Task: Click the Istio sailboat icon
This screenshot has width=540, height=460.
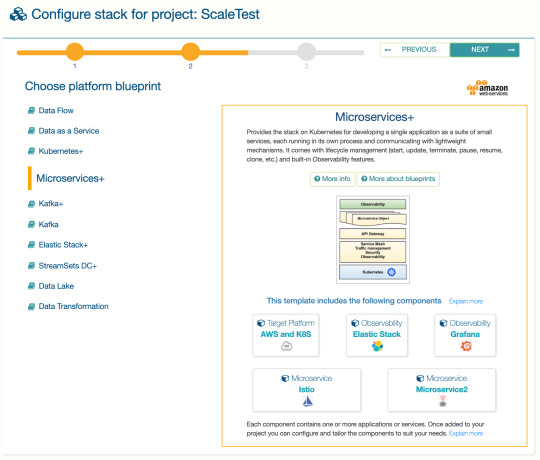Action: coord(307,401)
